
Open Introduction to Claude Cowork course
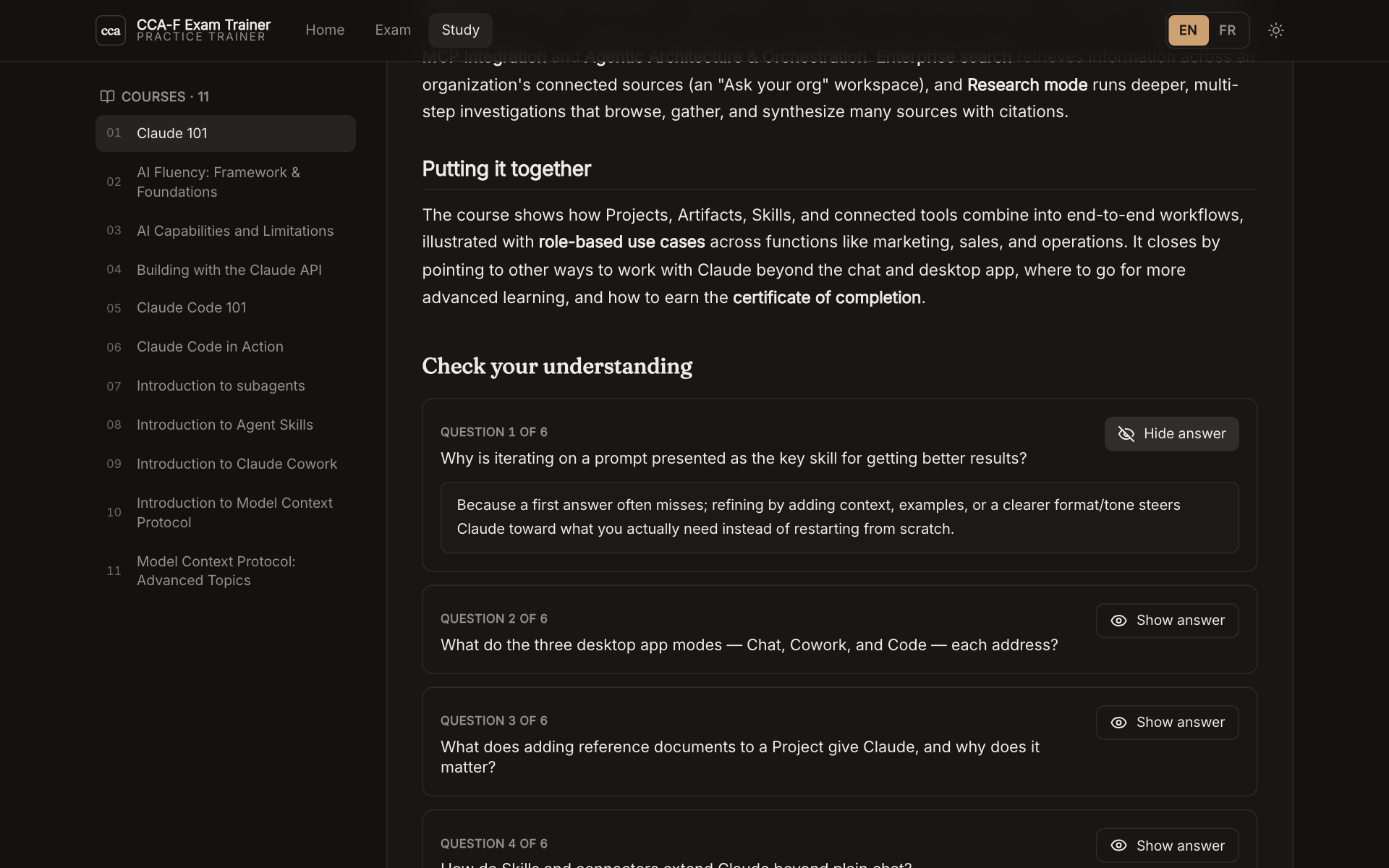point(226,464)
